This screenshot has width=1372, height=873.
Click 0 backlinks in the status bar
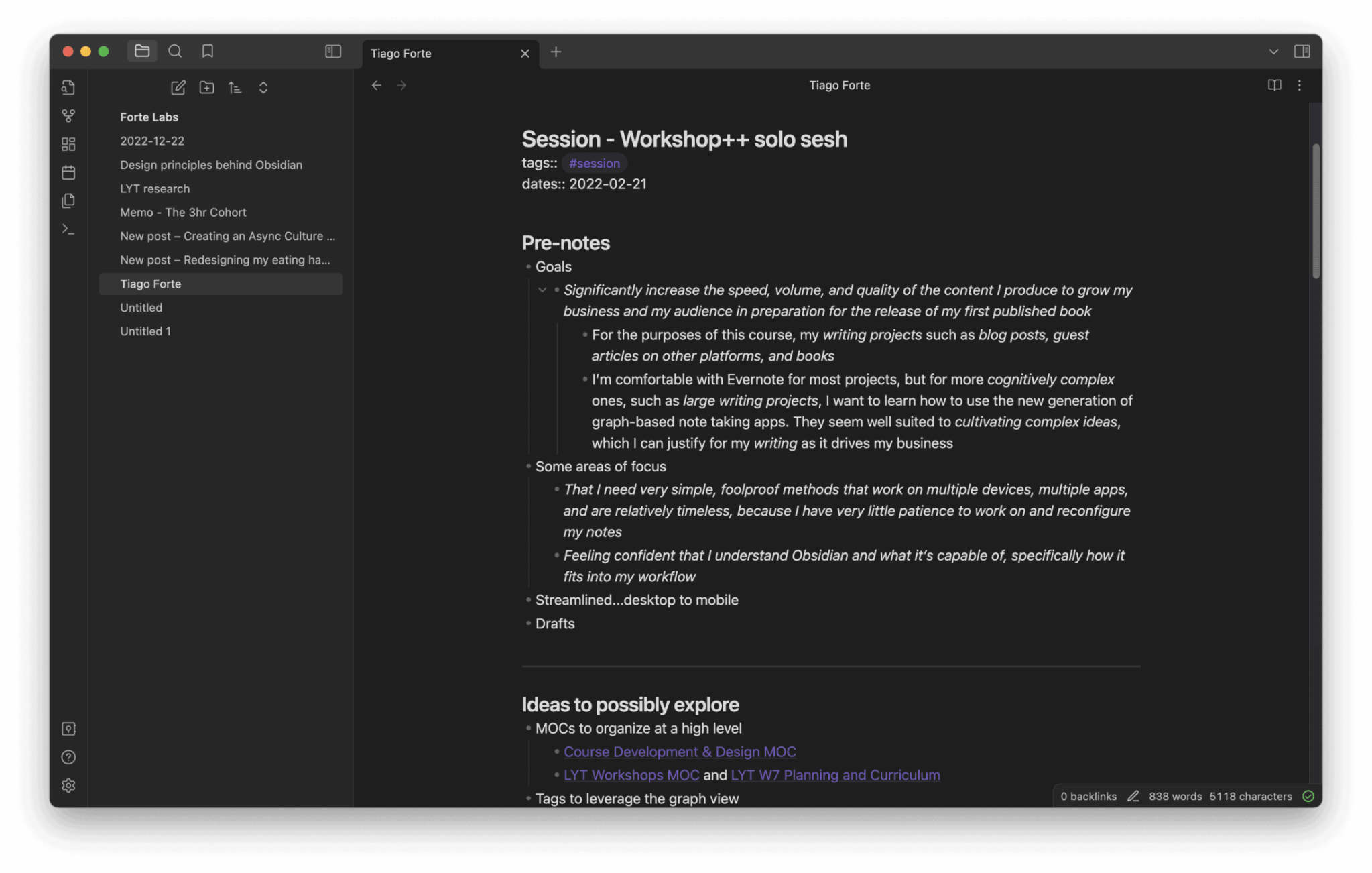[x=1088, y=796]
